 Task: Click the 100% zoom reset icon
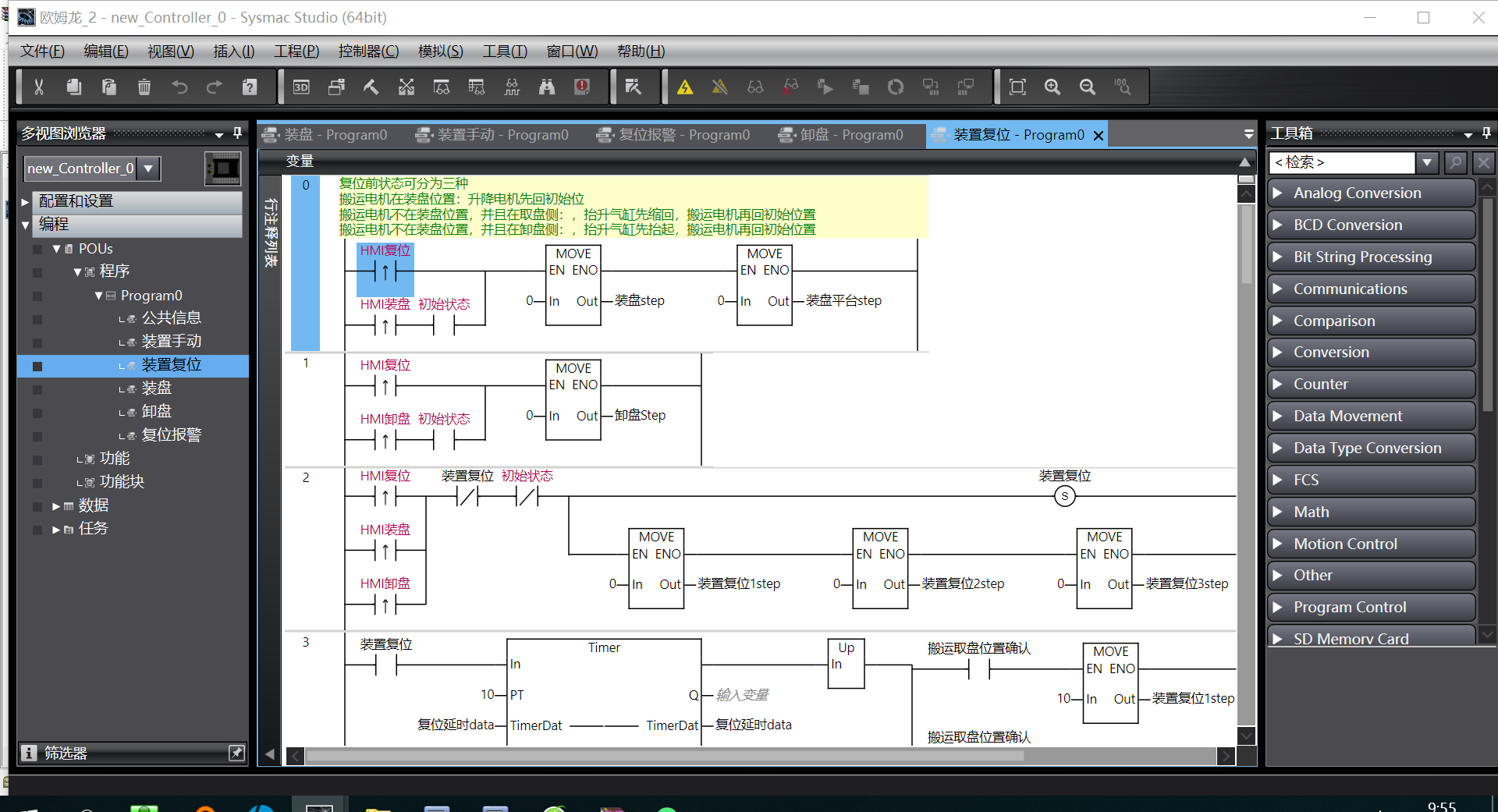tap(1123, 87)
